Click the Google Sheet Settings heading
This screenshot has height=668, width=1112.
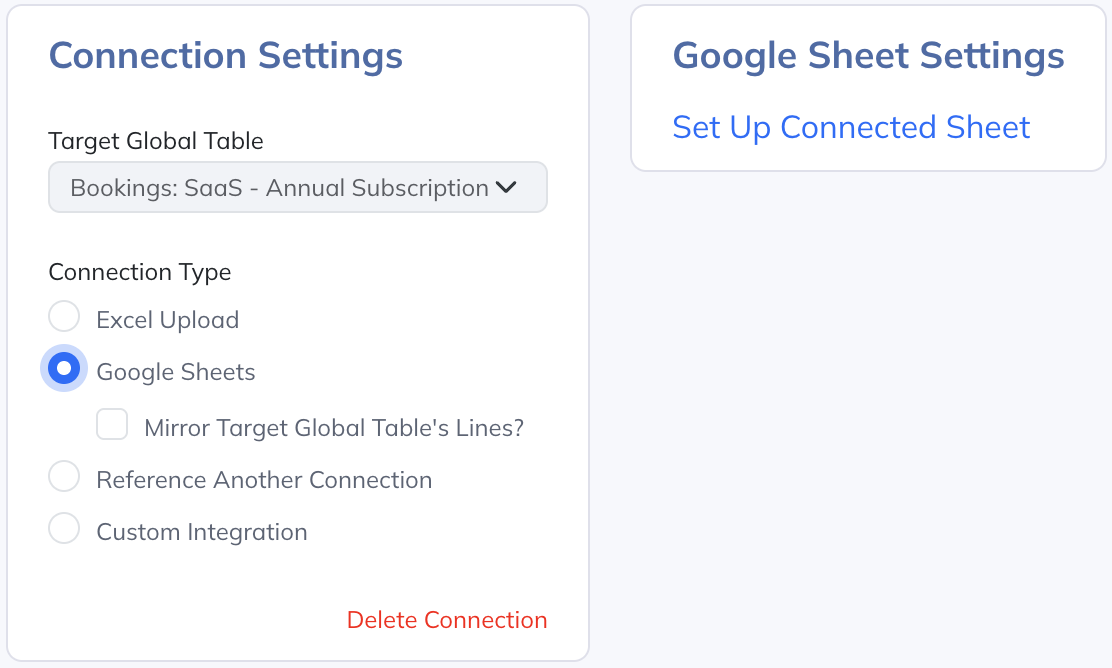pos(868,55)
